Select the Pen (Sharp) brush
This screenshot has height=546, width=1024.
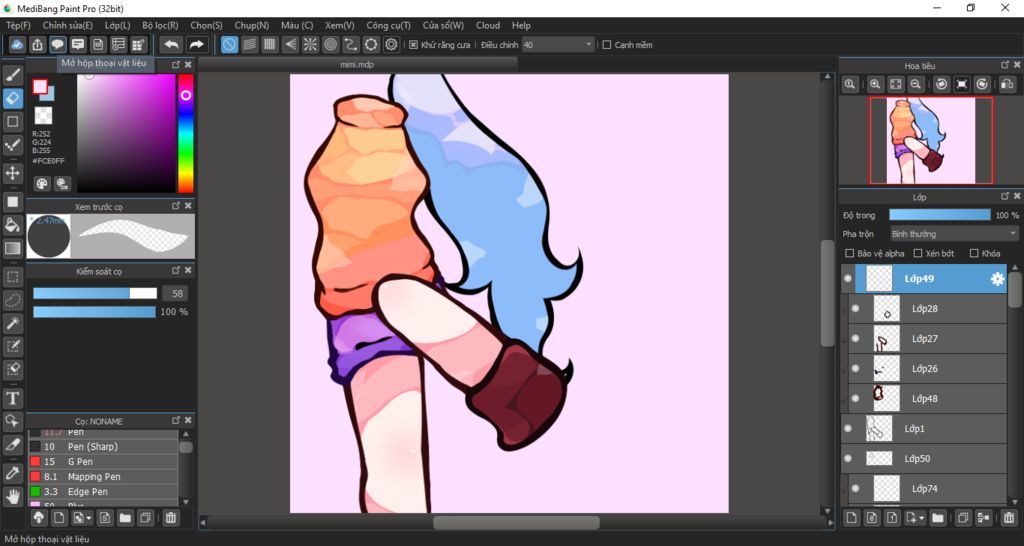tap(103, 447)
